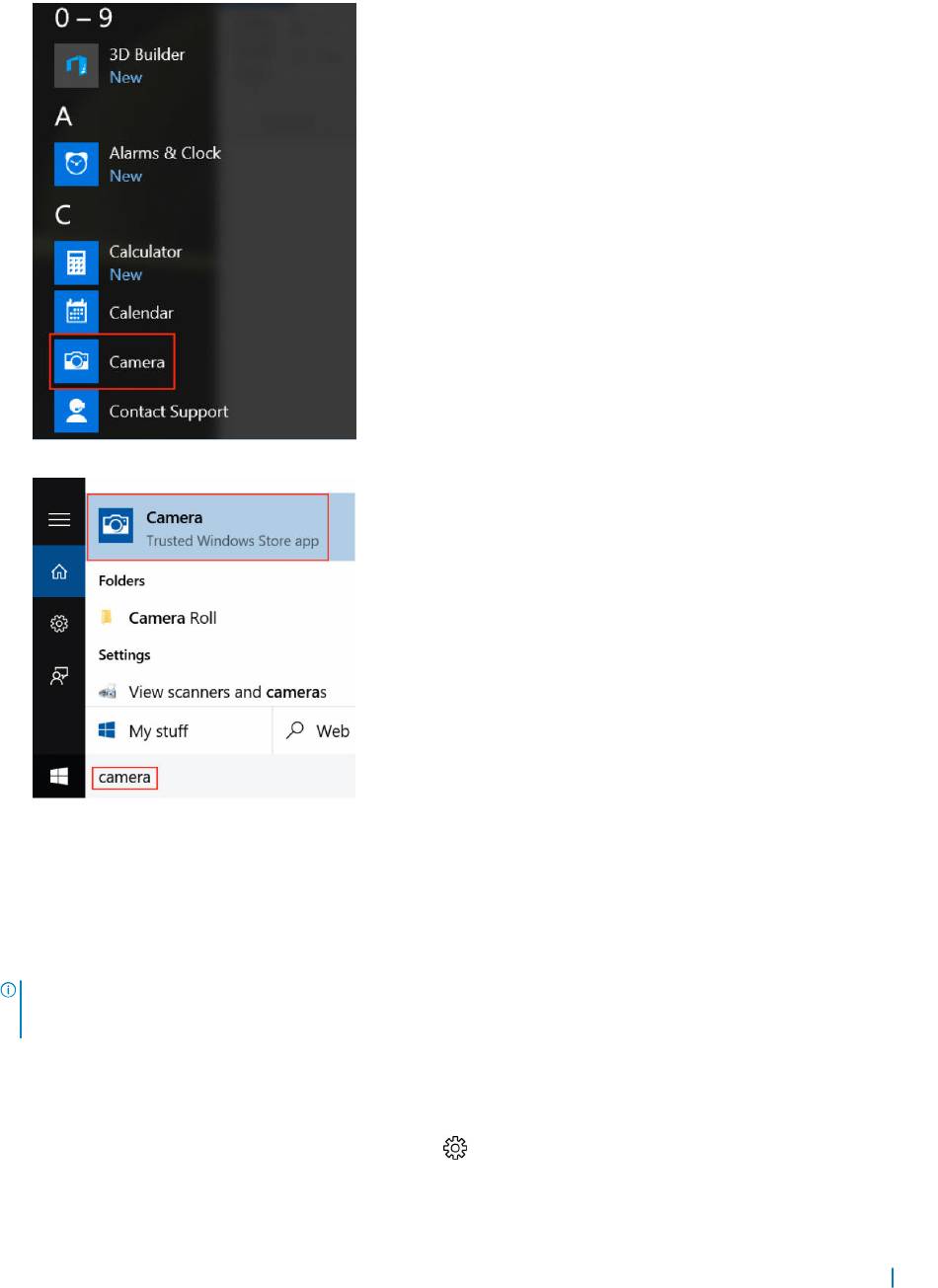Screen dimensions: 938x1288
Task: Click the Camera result app icon
Action: (x=116, y=526)
